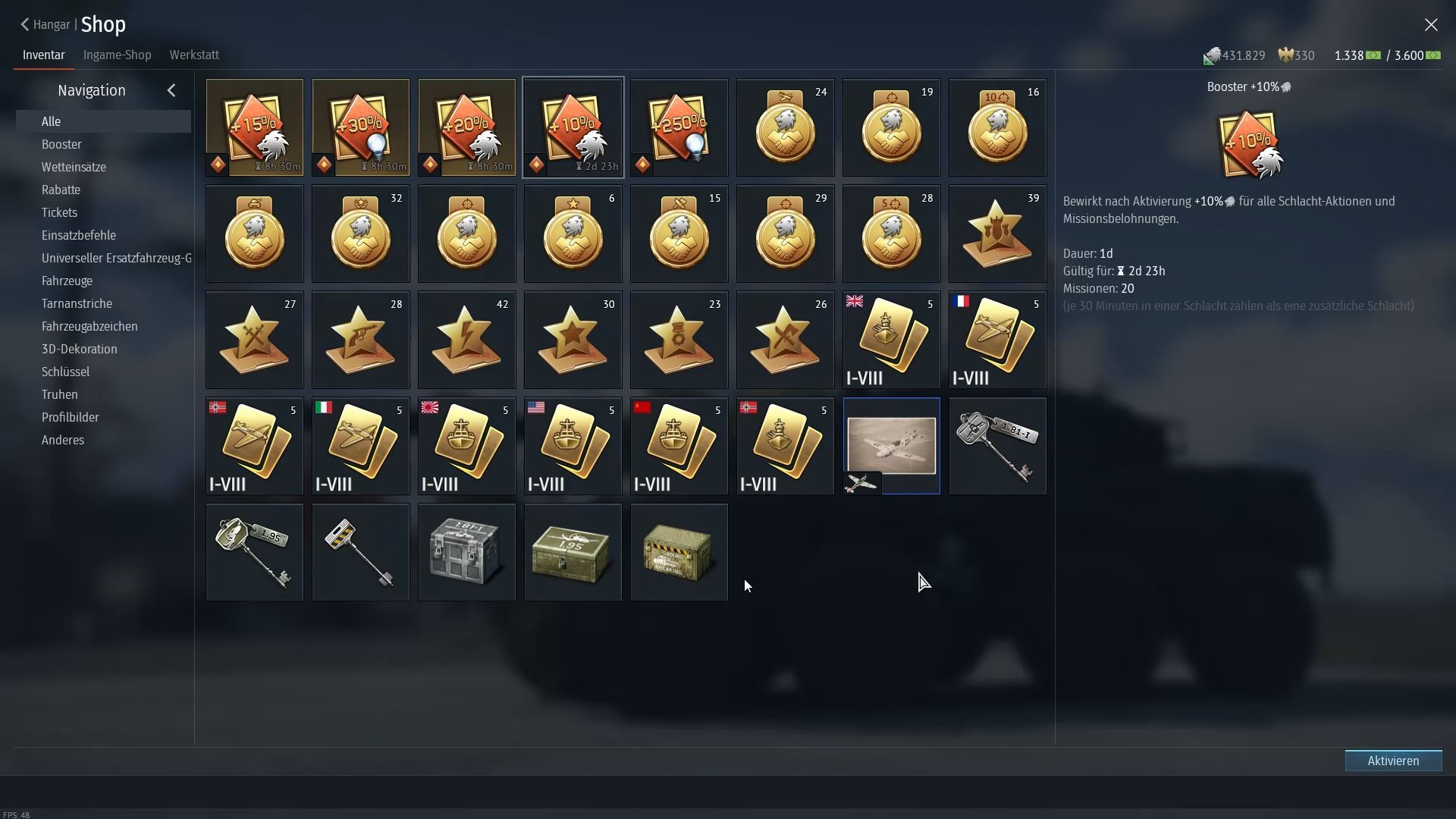Image resolution: width=1456 pixels, height=819 pixels.
Task: Select the key tagged 1.81-1
Action: [x=997, y=446]
